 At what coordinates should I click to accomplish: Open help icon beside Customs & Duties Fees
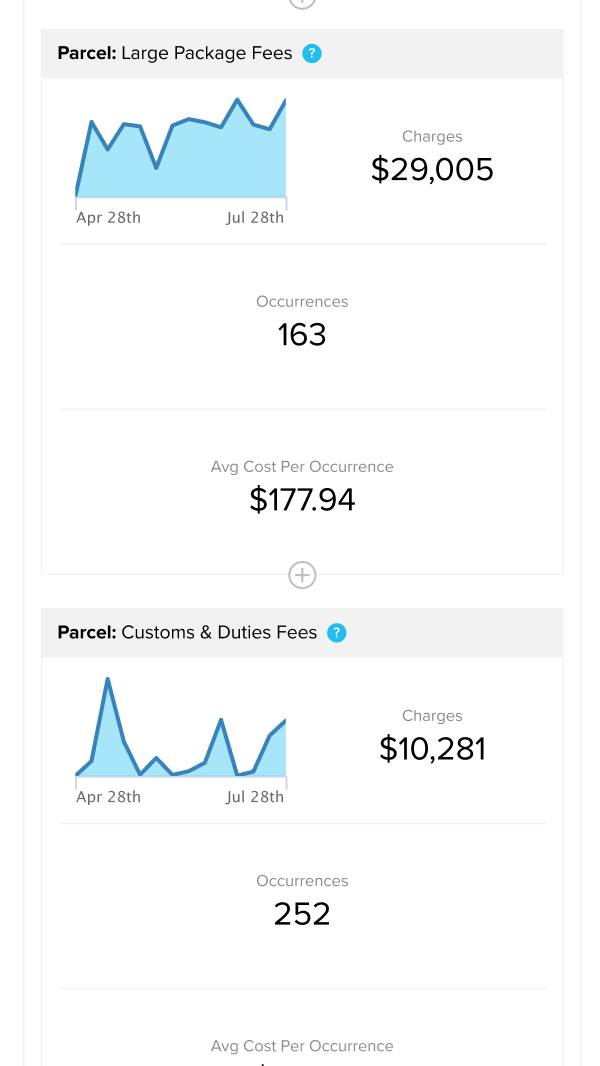pyautogui.click(x=336, y=633)
